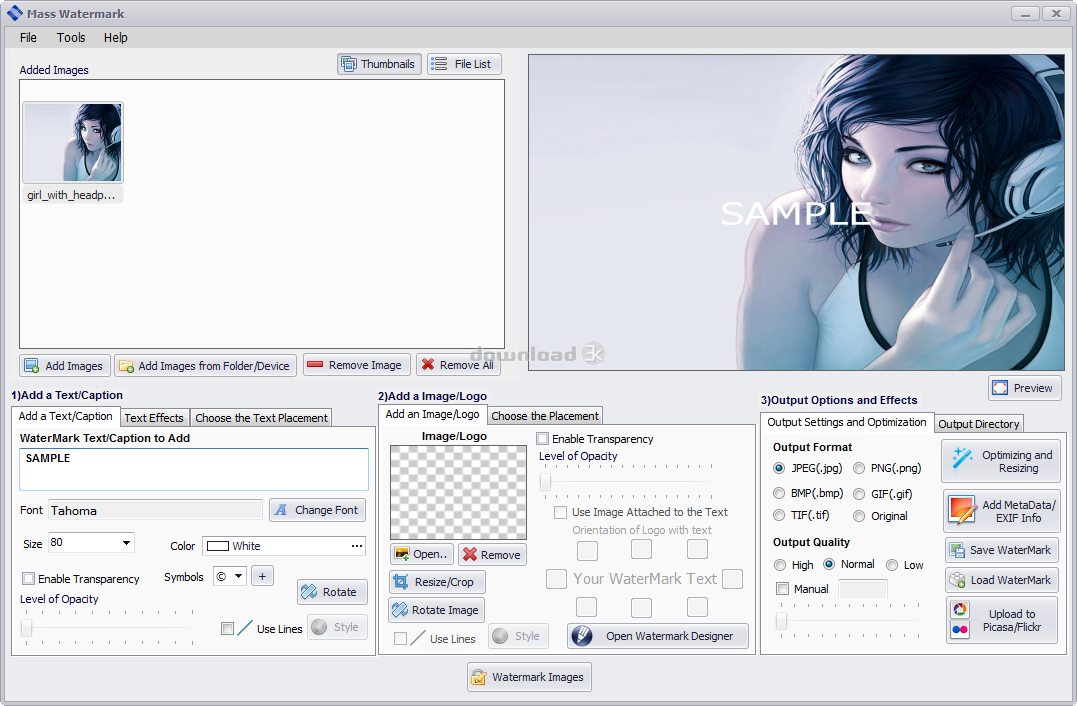This screenshot has width=1077, height=706.
Task: Open the Help menu
Action: 115,38
